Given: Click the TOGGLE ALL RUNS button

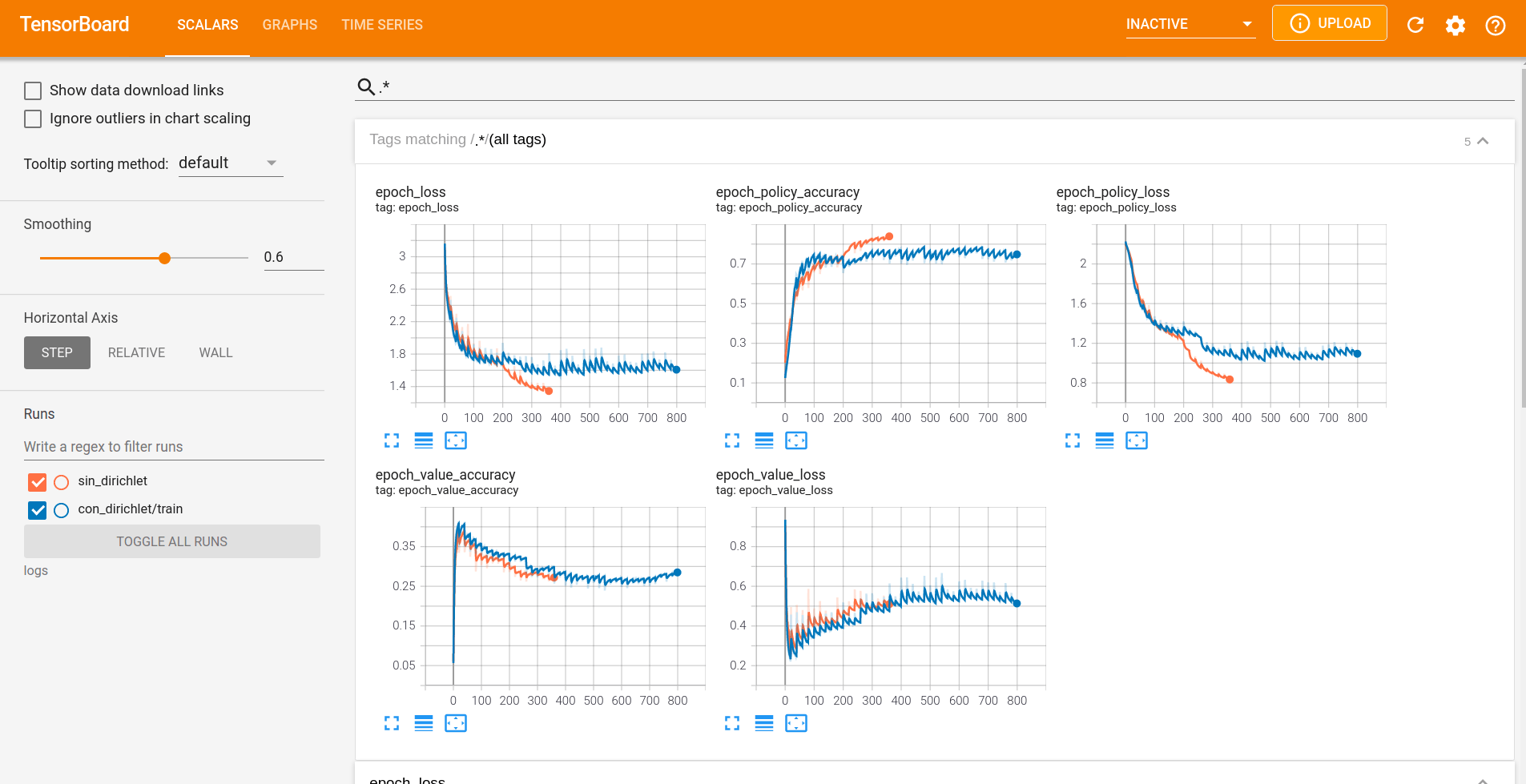Looking at the screenshot, I should (172, 541).
